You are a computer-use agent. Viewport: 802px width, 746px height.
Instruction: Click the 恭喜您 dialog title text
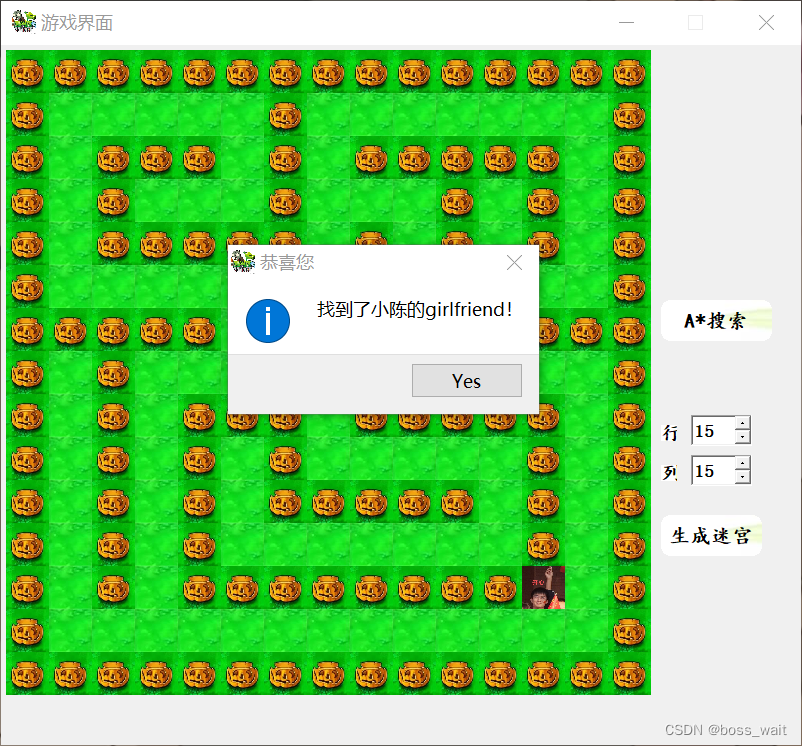[x=287, y=263]
